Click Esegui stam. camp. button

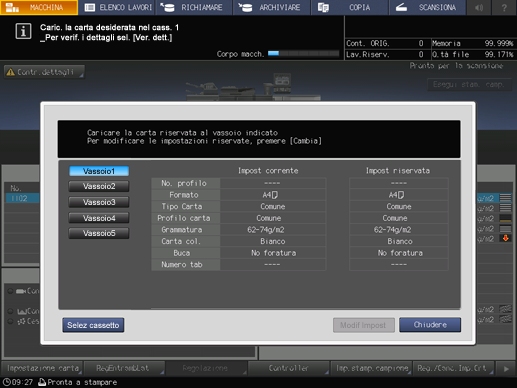point(469,85)
